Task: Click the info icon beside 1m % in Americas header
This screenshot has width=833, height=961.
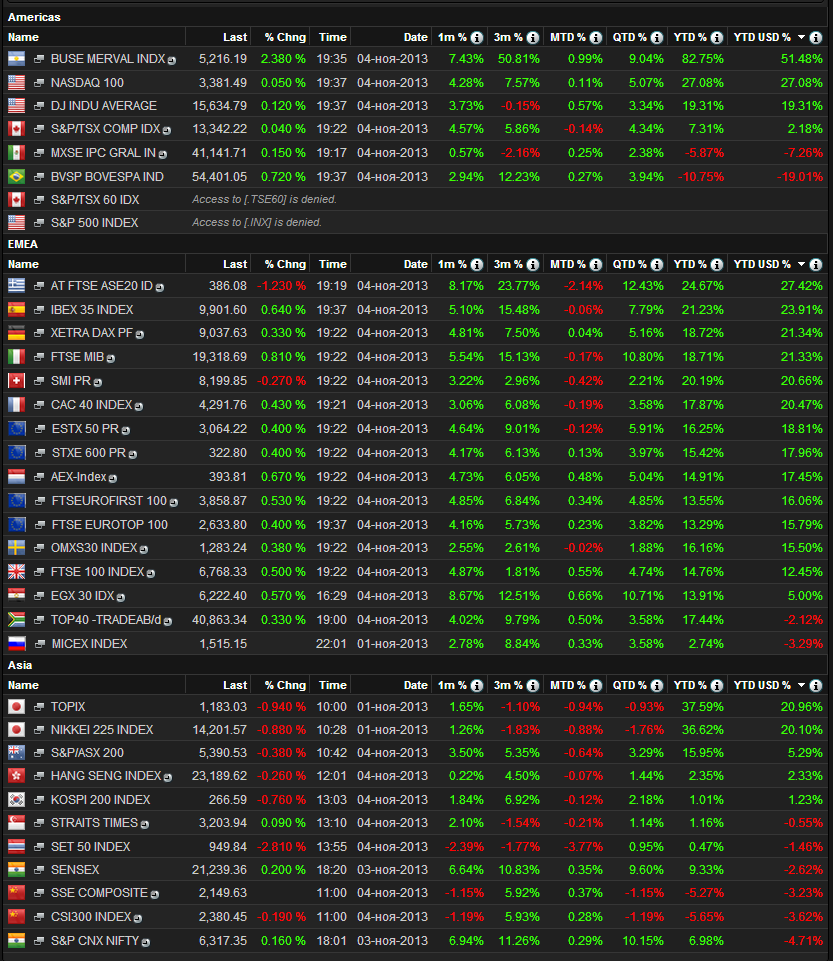Action: point(476,37)
